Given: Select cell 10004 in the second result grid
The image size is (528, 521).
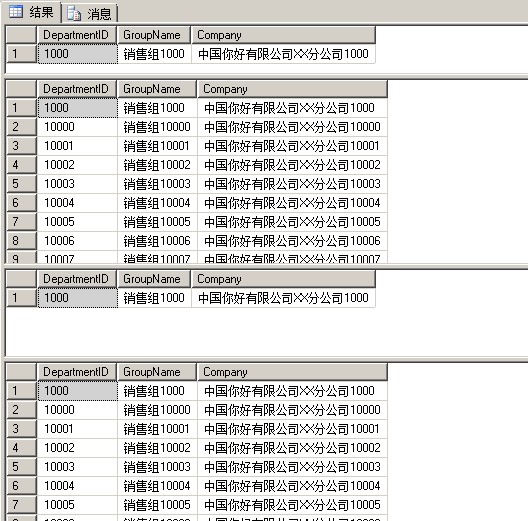Looking at the screenshot, I should [77, 203].
